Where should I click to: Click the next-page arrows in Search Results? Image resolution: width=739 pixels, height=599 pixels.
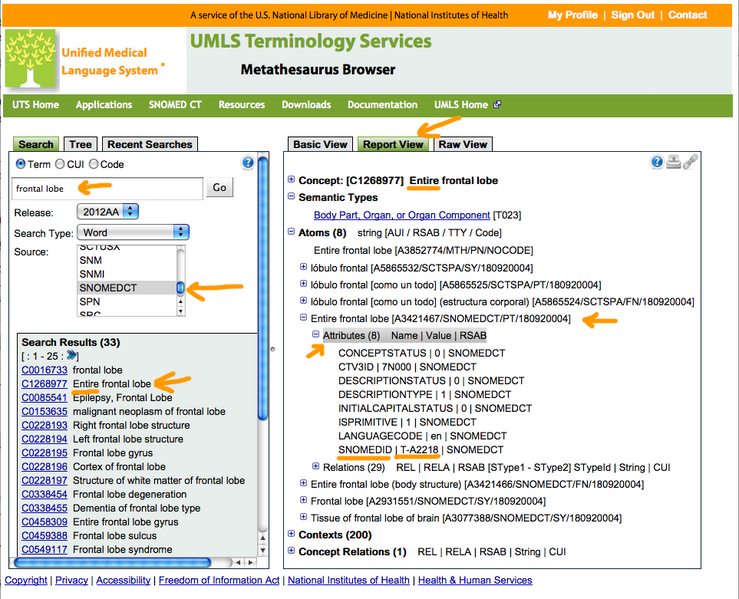(x=71, y=356)
